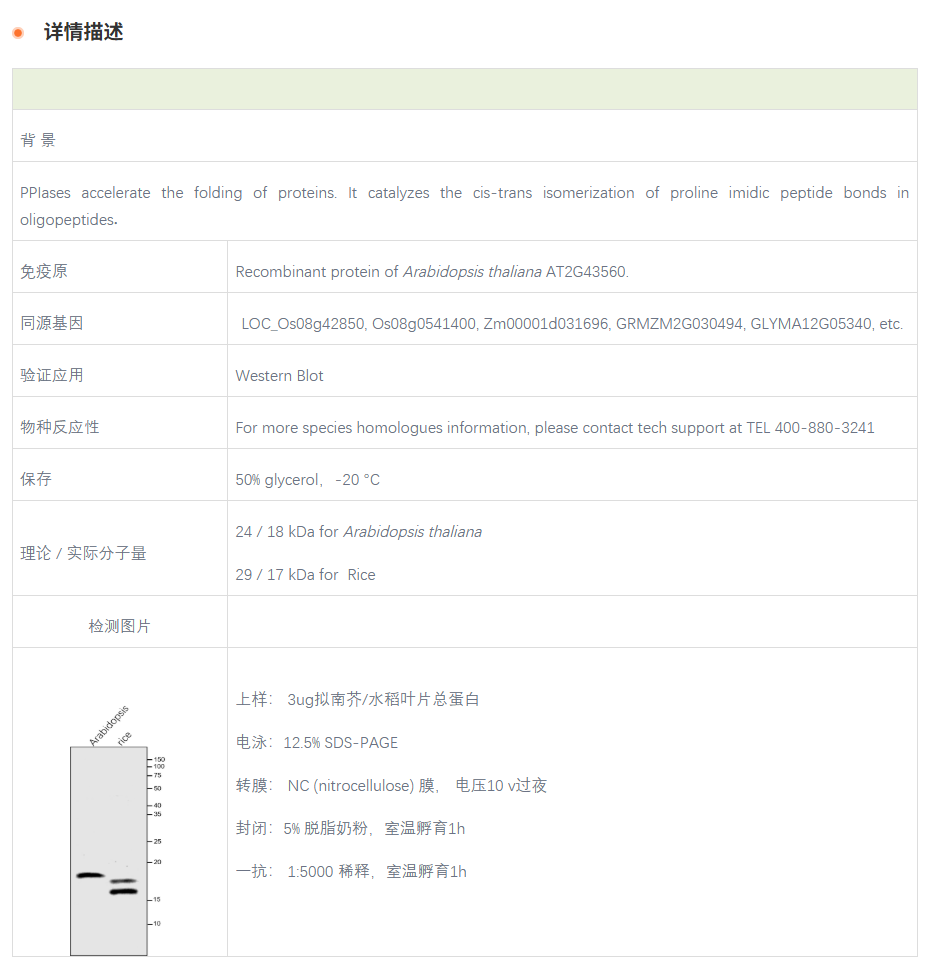Select the Western Blot application text
The width and height of the screenshot is (936, 970).
point(279,375)
